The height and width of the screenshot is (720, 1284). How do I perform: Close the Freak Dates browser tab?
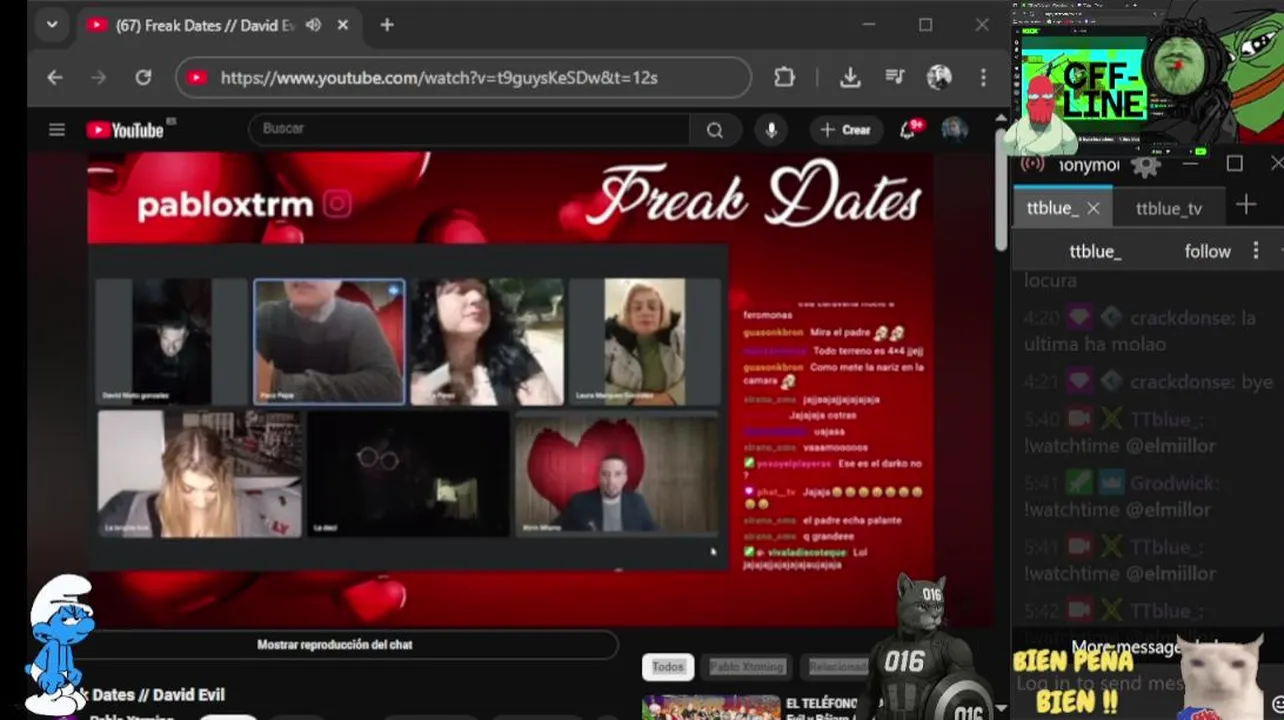[x=343, y=25]
